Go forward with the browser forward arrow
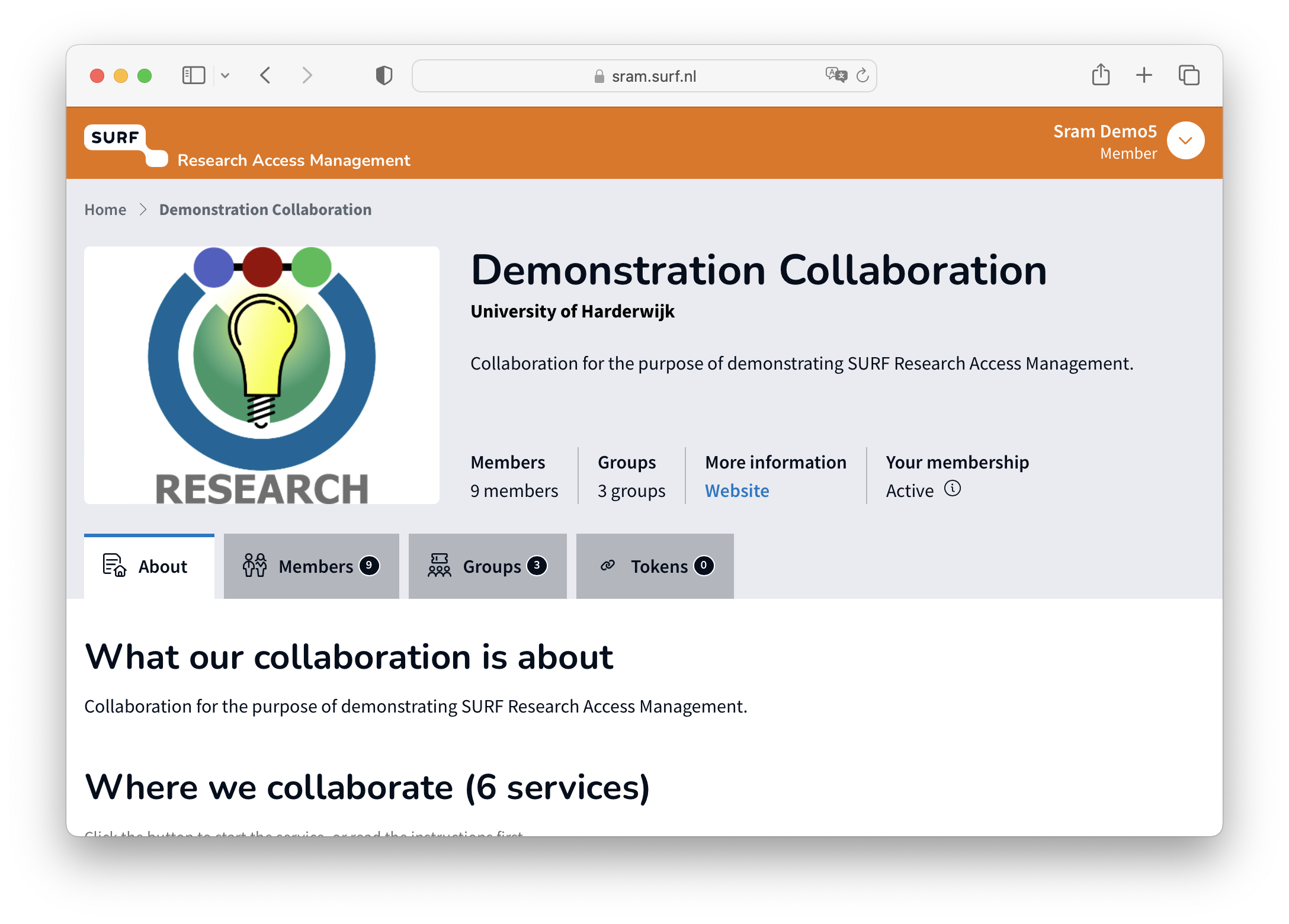The width and height of the screenshot is (1289, 924). coord(306,76)
